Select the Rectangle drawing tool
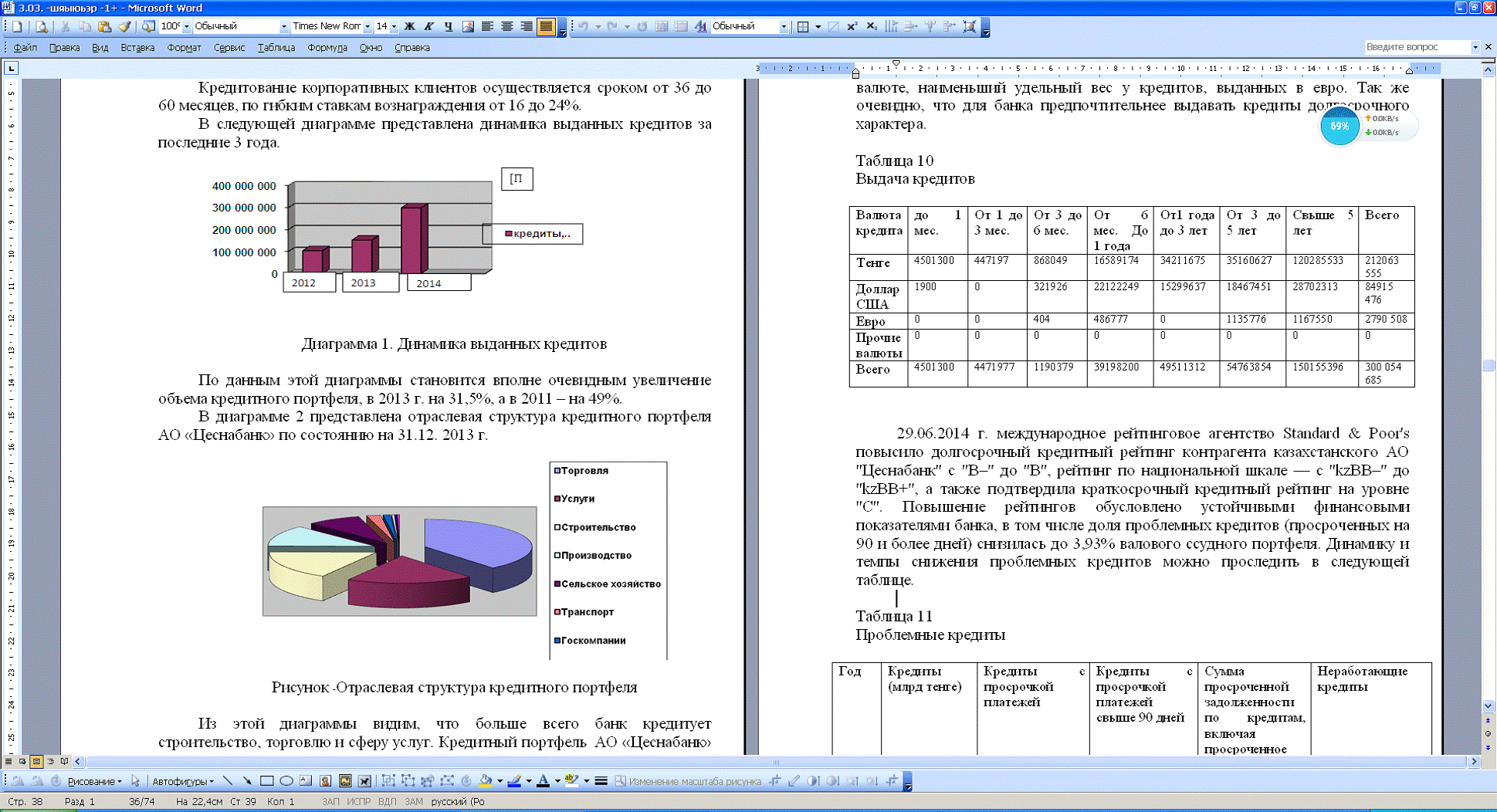 click(x=267, y=781)
